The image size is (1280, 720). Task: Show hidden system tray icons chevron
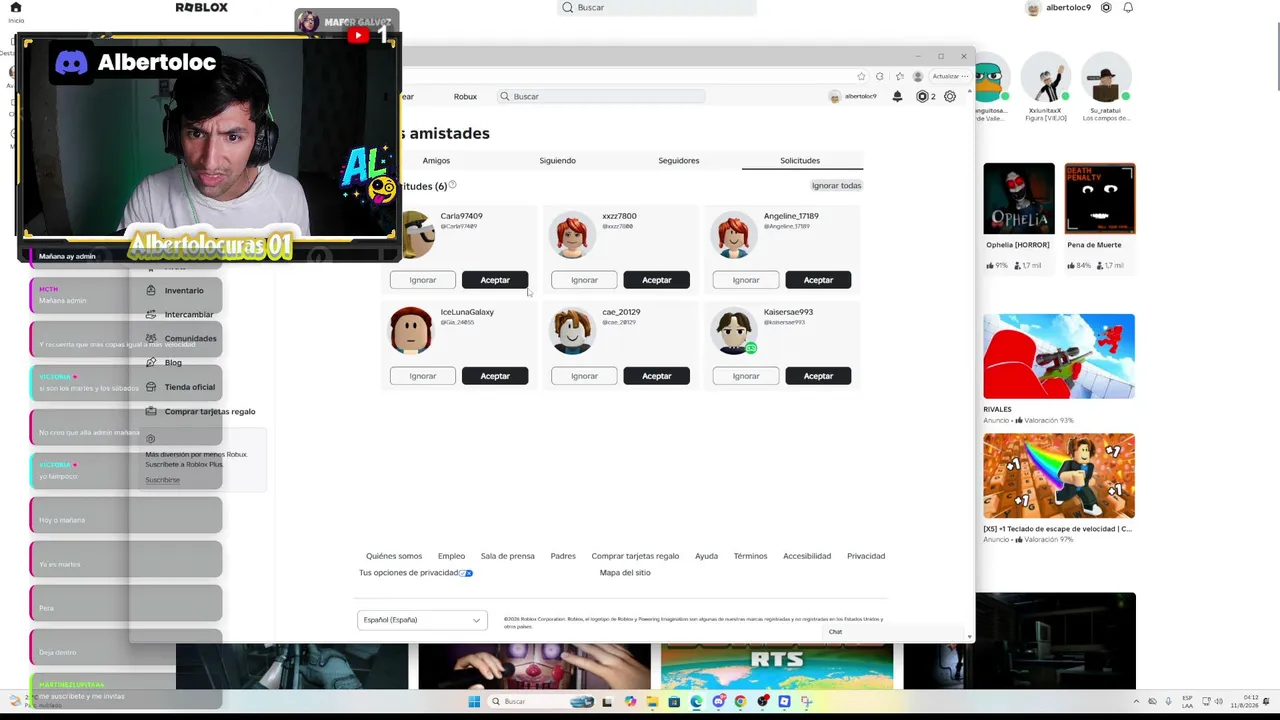[1138, 701]
